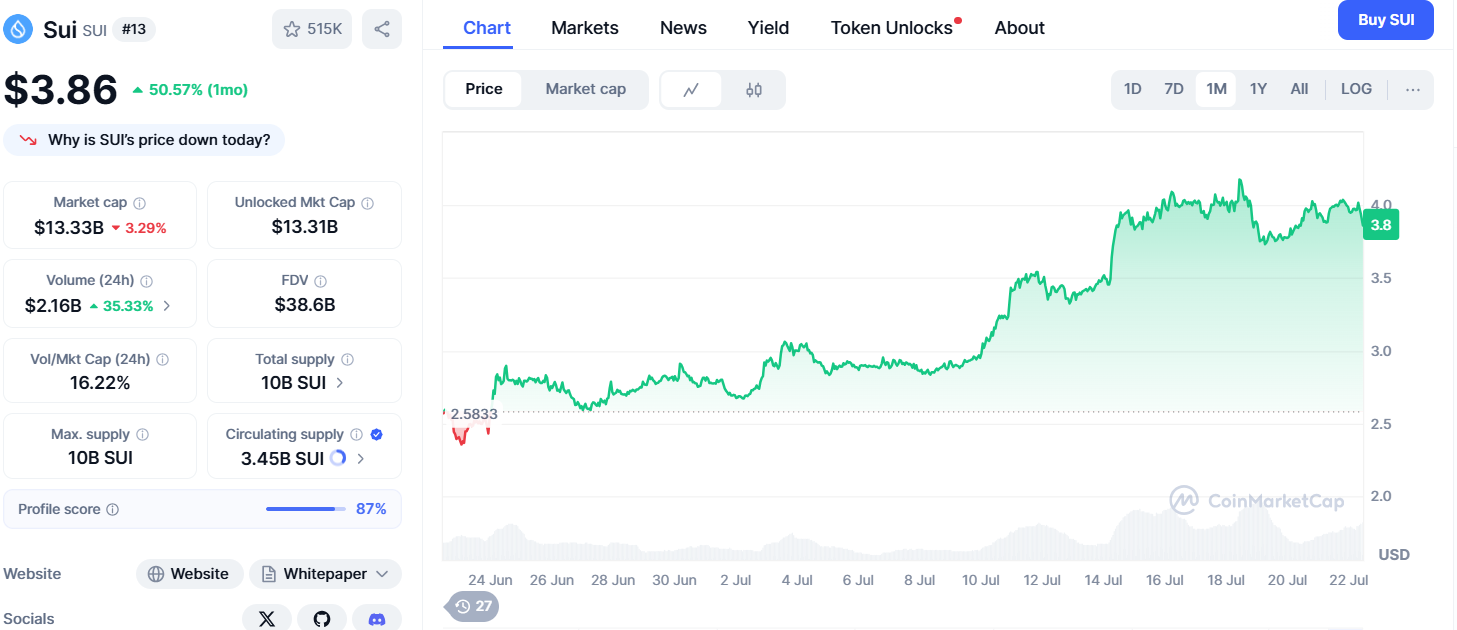Image resolution: width=1457 pixels, height=630 pixels.
Task: Open chart more options ellipsis
Action: (1412, 89)
